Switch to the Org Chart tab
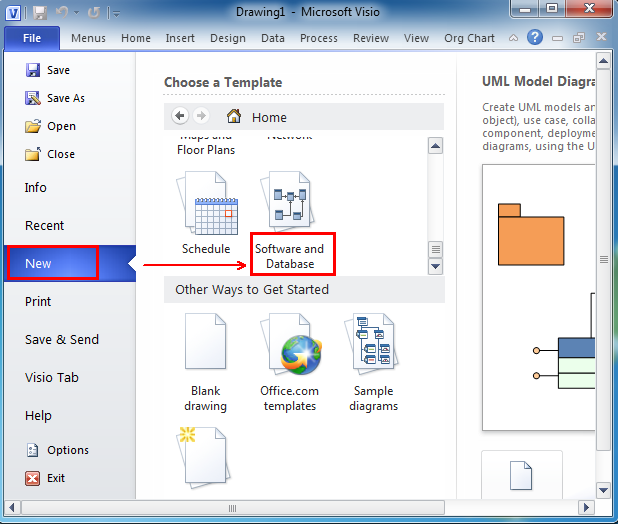 (x=469, y=38)
